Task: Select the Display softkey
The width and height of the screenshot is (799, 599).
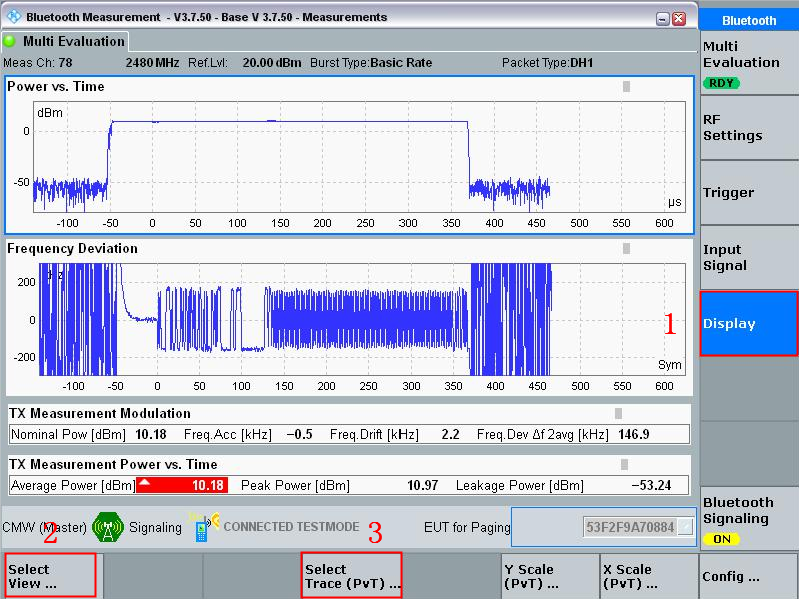Action: pos(749,323)
